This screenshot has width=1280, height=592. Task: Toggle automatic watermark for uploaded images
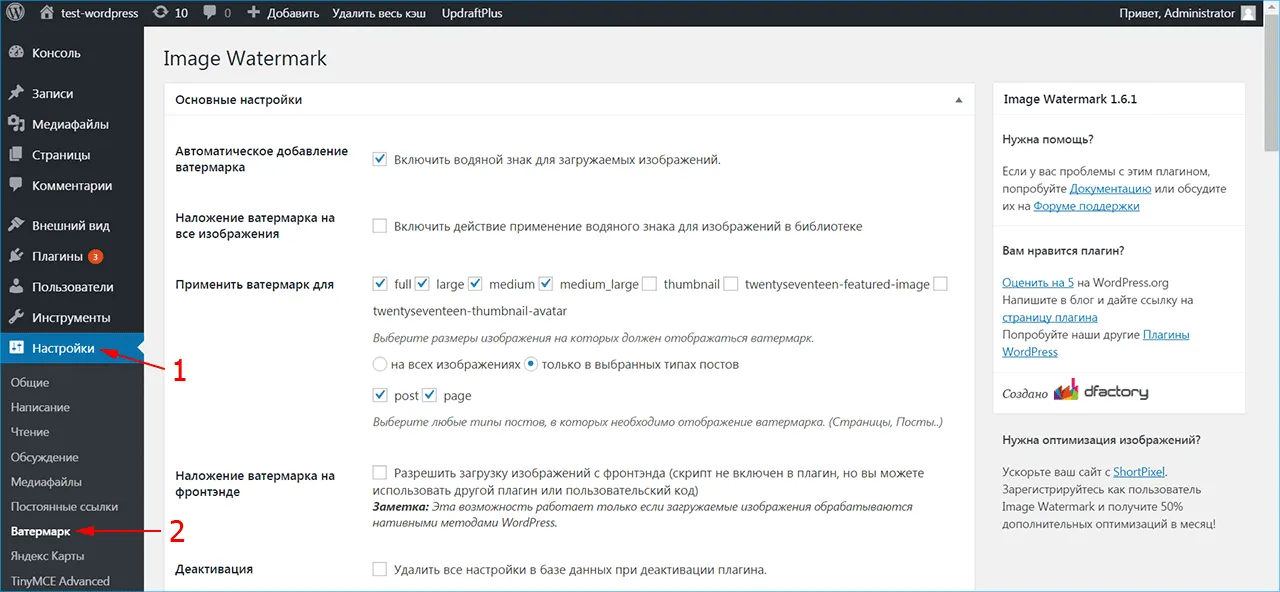coord(380,159)
